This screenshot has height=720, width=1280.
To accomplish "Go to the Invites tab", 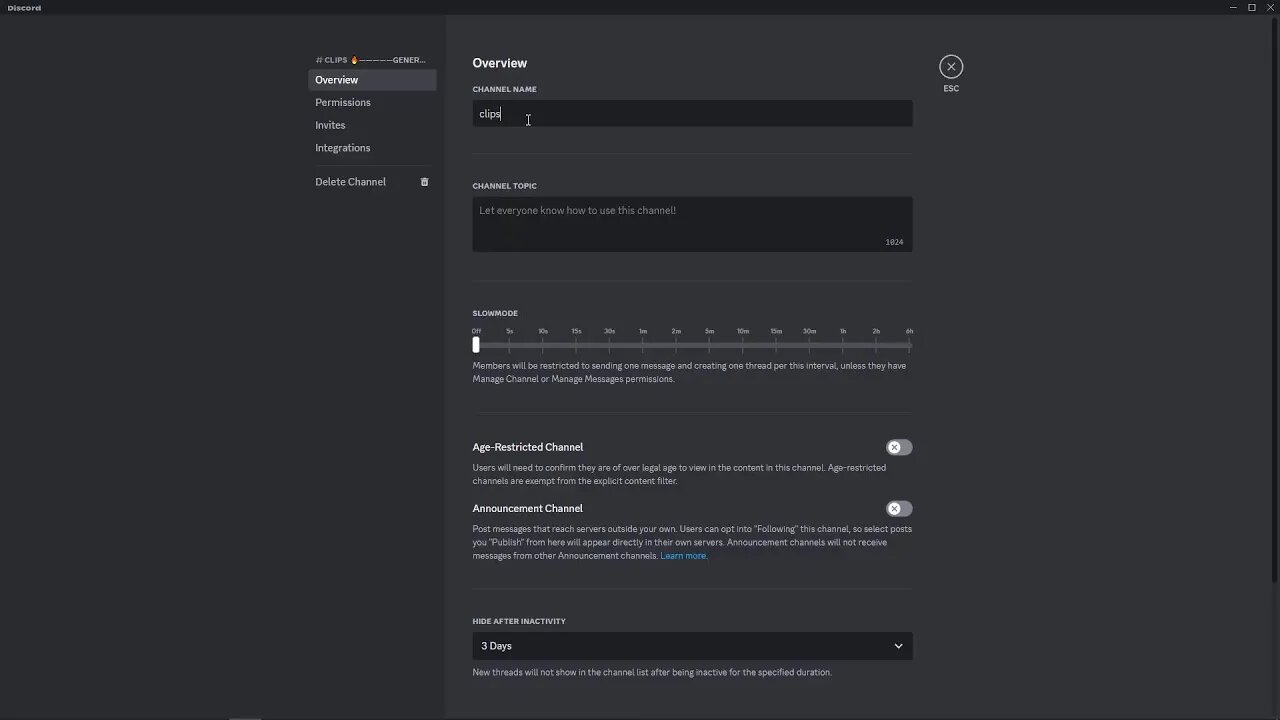I will [330, 125].
